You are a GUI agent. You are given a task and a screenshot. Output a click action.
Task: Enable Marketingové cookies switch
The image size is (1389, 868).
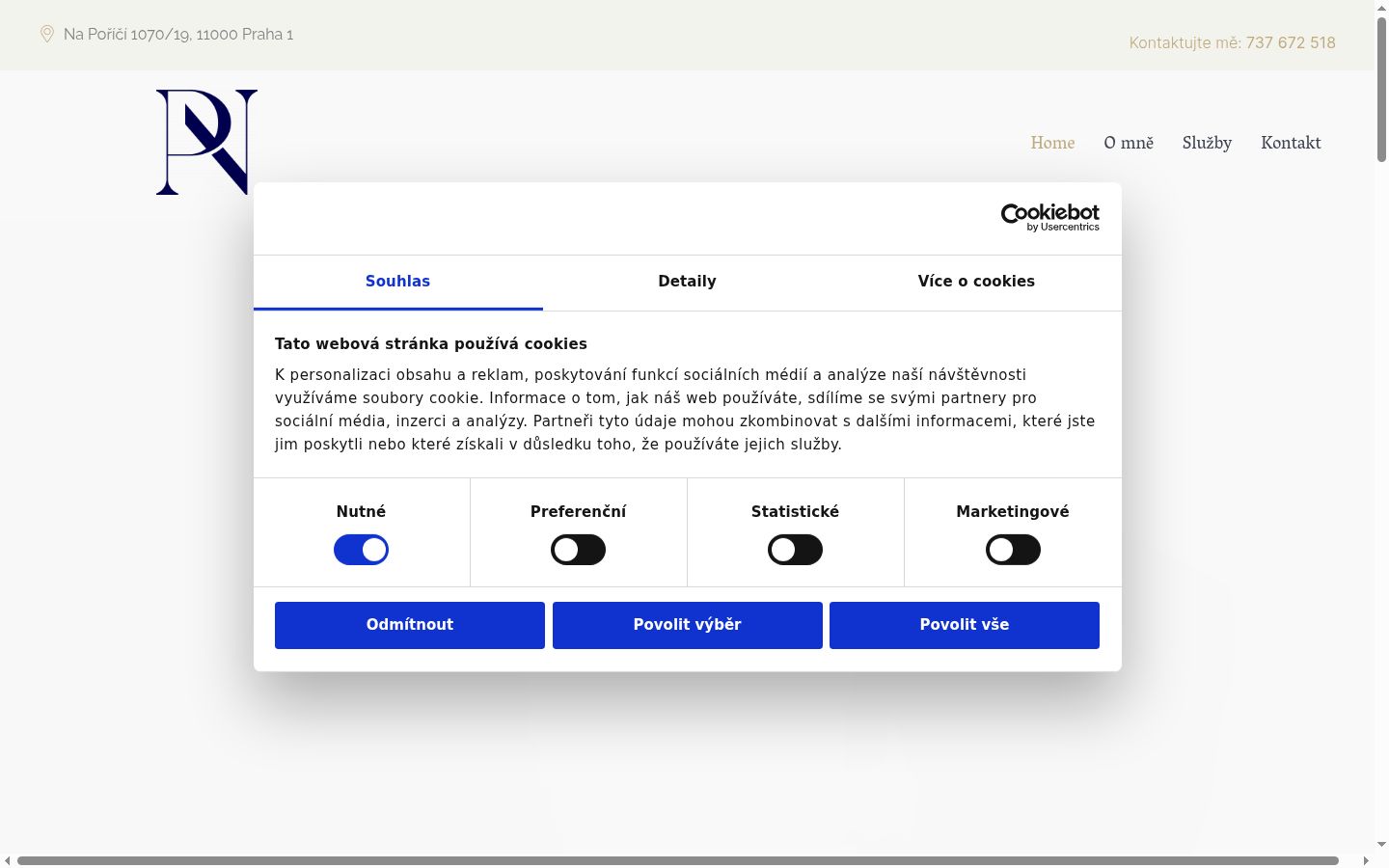pos(1013,550)
